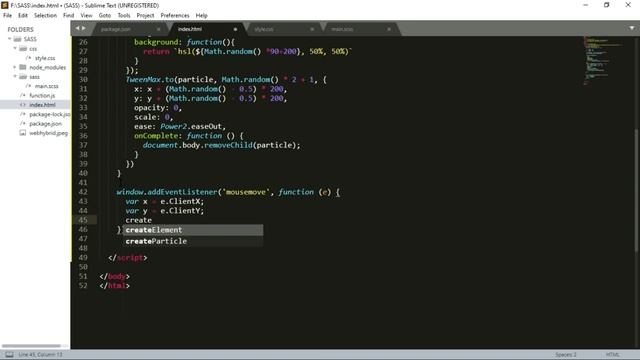Click the FOLDERS sidebar heading

(x=20, y=29)
